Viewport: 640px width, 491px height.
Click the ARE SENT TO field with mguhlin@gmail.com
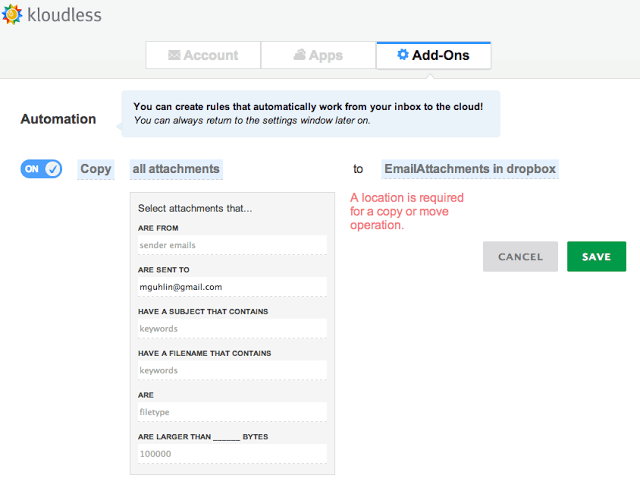point(232,287)
